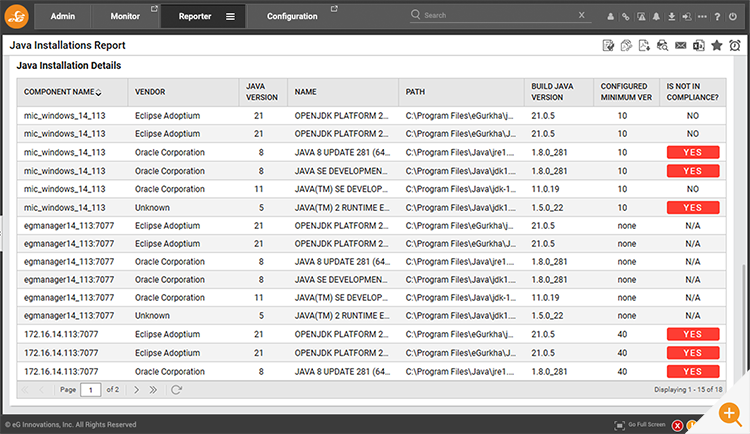
Task: Click IS NOT IN COMPLIANCE? column header
Action: (692, 92)
